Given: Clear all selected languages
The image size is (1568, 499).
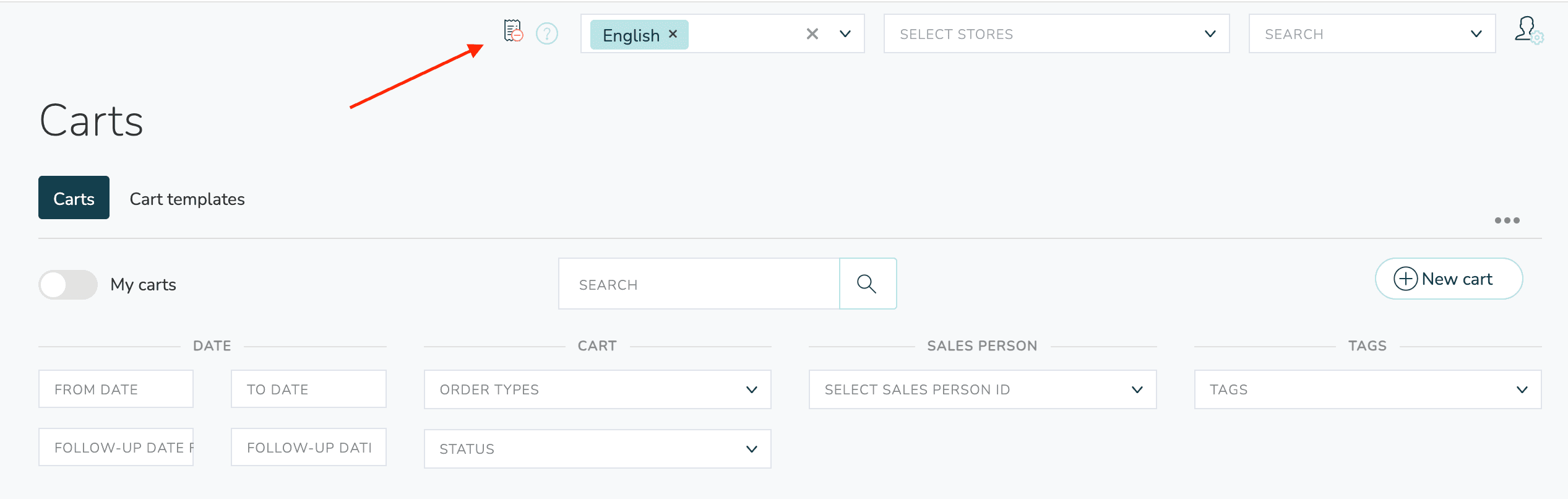Looking at the screenshot, I should click(812, 34).
